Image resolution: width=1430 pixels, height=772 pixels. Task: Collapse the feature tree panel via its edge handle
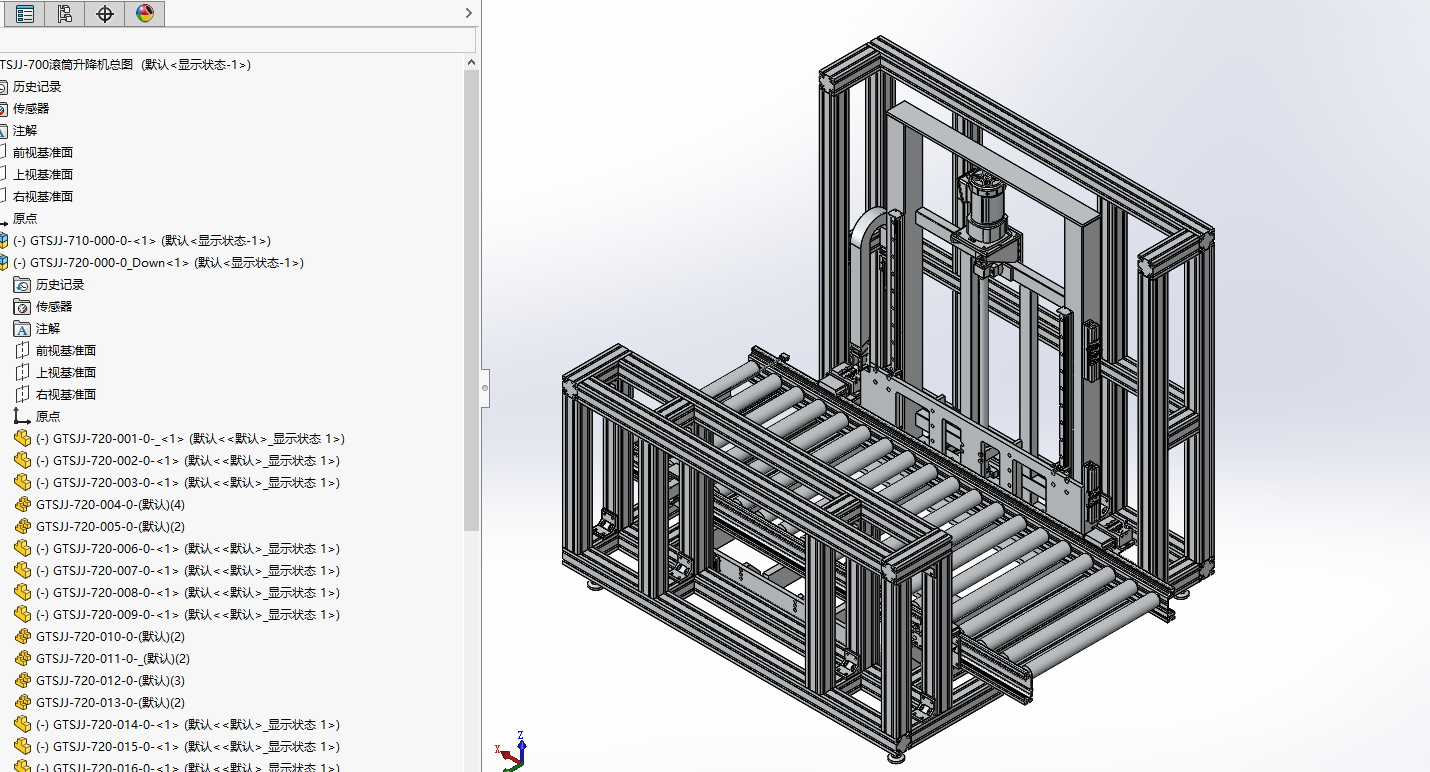point(485,386)
